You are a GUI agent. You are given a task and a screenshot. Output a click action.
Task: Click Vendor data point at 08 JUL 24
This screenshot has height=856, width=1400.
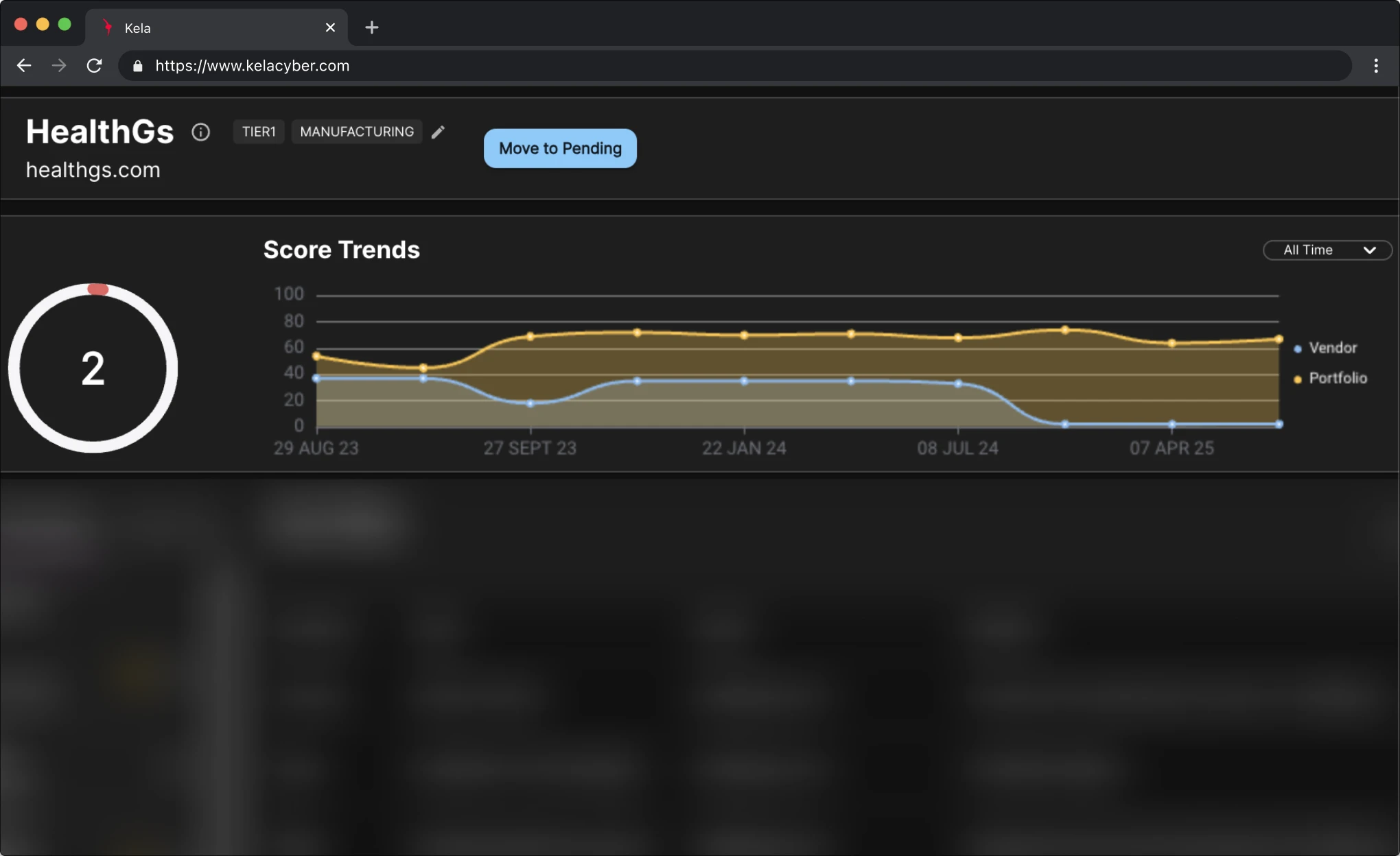tap(958, 383)
